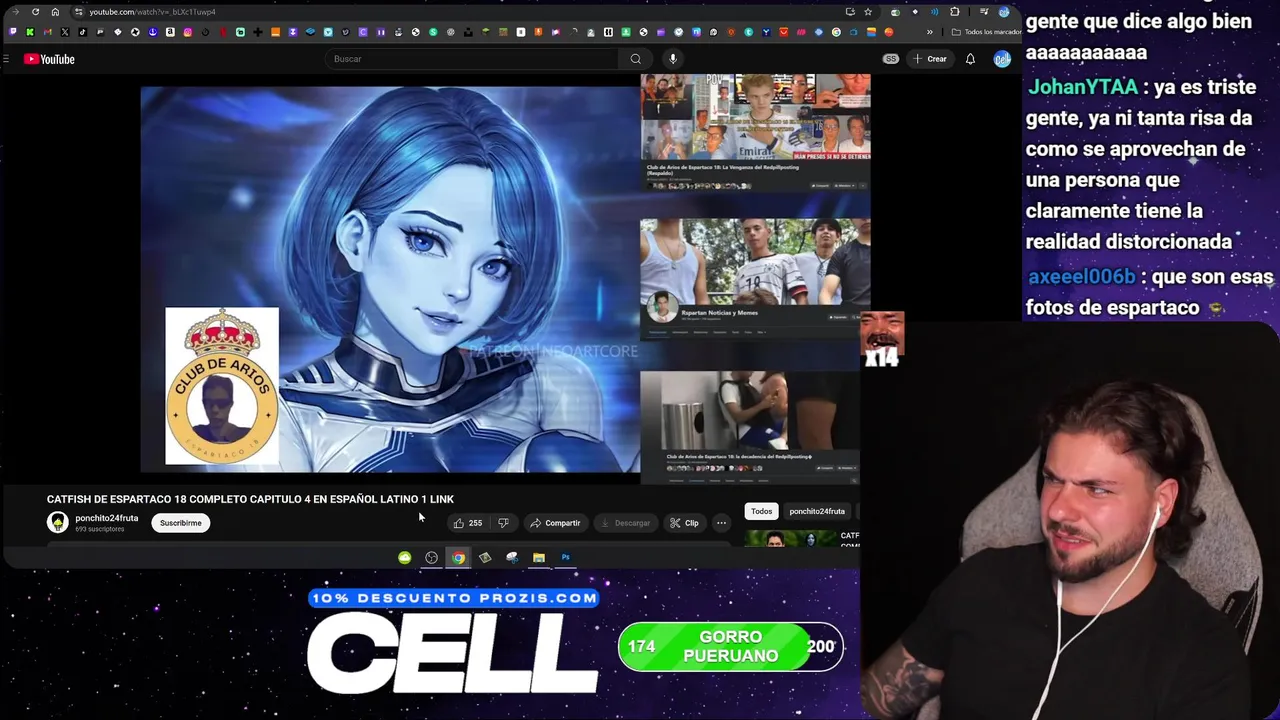Click axeeel006b username in chat
Screen dimensions: 1280x720
pyautogui.click(x=1082, y=277)
